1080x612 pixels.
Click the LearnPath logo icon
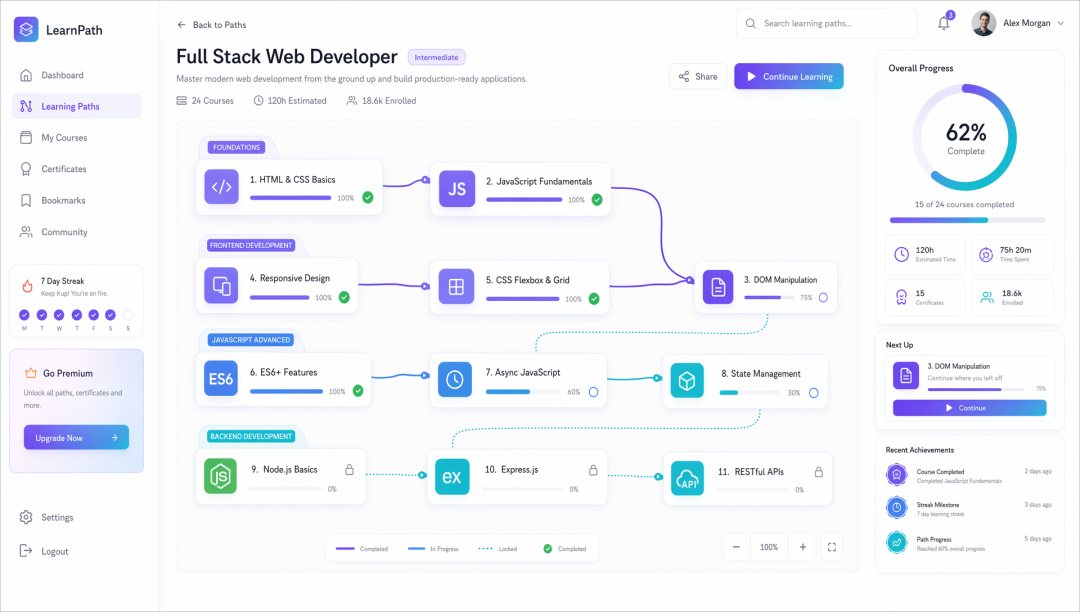pos(26,30)
